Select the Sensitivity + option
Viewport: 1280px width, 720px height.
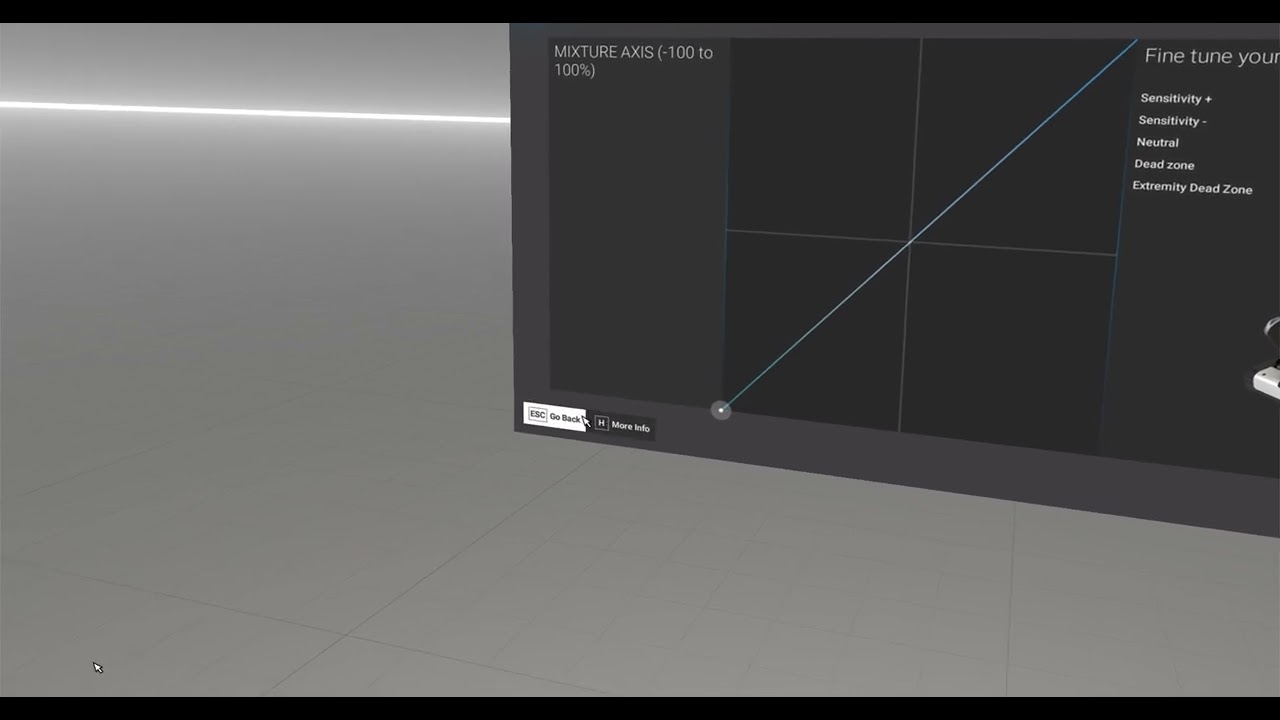click(x=1176, y=98)
